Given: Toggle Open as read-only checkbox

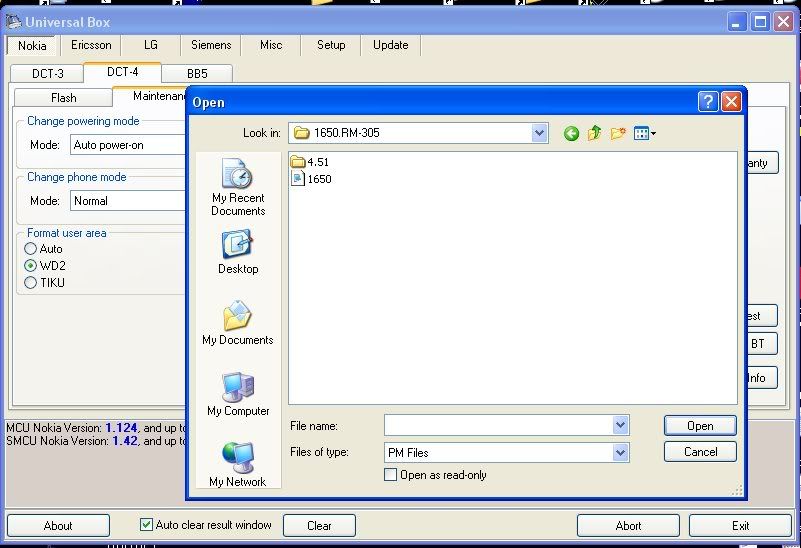Looking at the screenshot, I should [390, 475].
